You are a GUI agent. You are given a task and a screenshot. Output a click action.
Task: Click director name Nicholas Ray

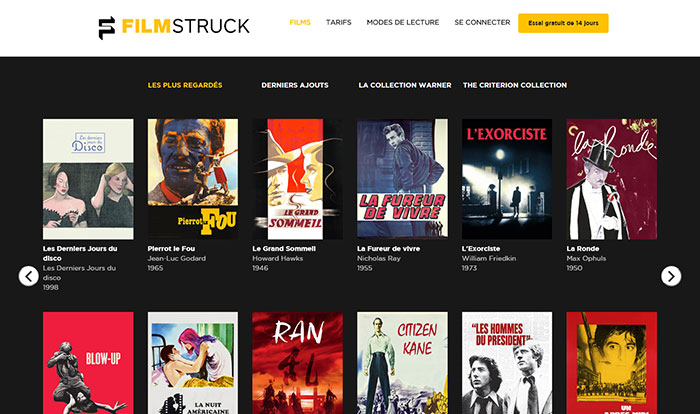tap(379, 259)
